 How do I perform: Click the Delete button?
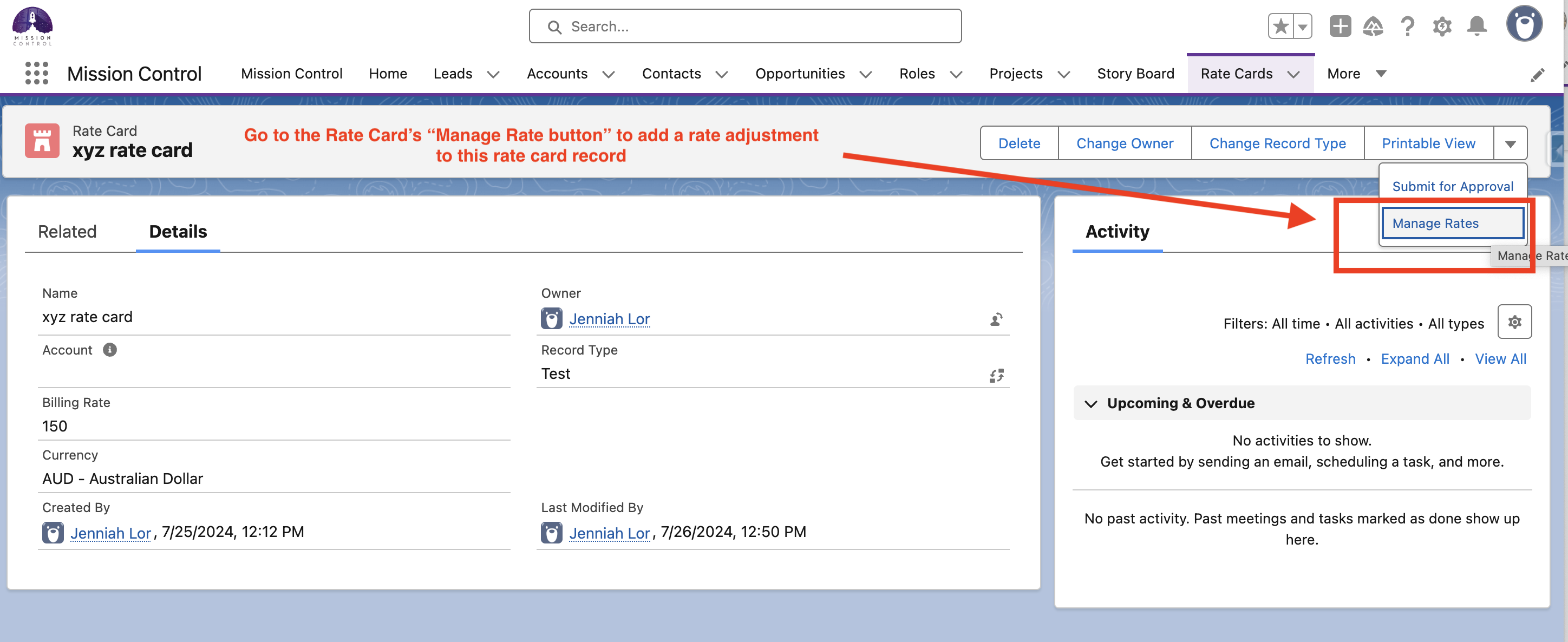[x=1019, y=143]
